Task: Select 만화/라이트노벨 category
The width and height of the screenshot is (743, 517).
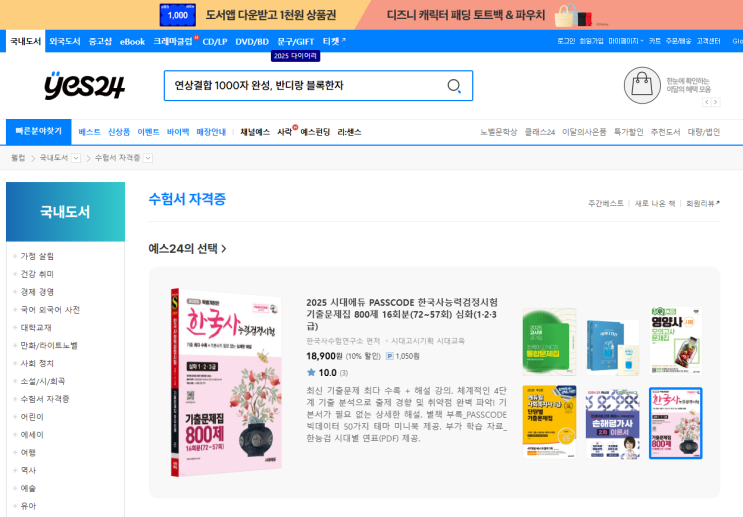Action: click(x=49, y=345)
